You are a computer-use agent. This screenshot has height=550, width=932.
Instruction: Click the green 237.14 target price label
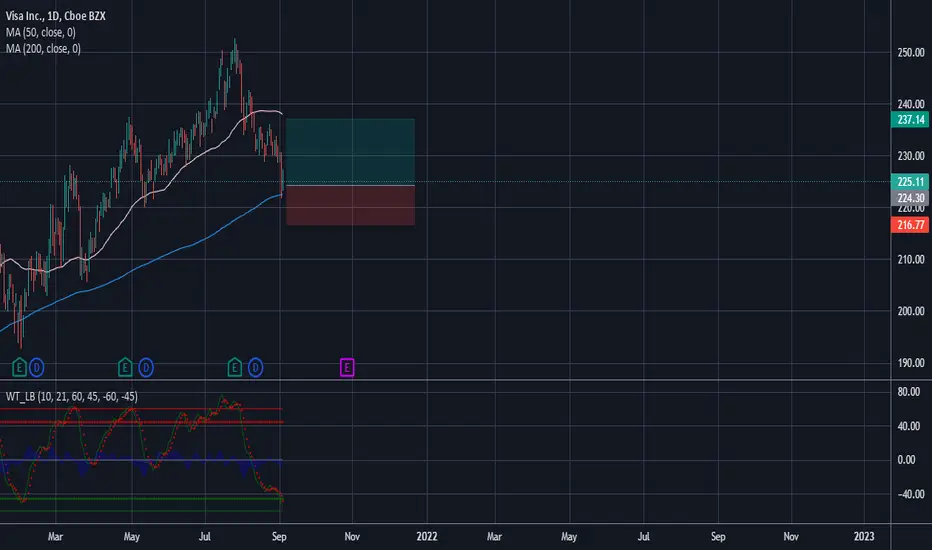tap(910, 120)
